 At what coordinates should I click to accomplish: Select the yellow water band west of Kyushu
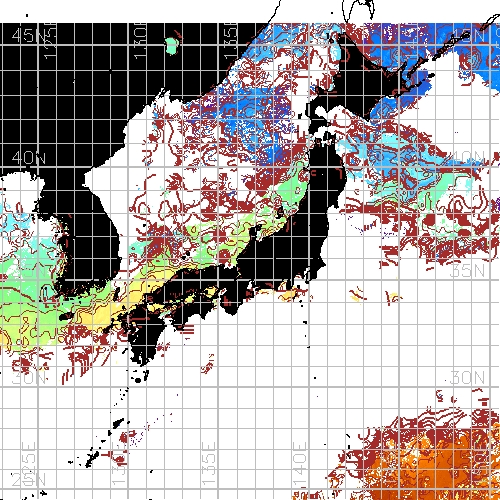(x=100, y=313)
